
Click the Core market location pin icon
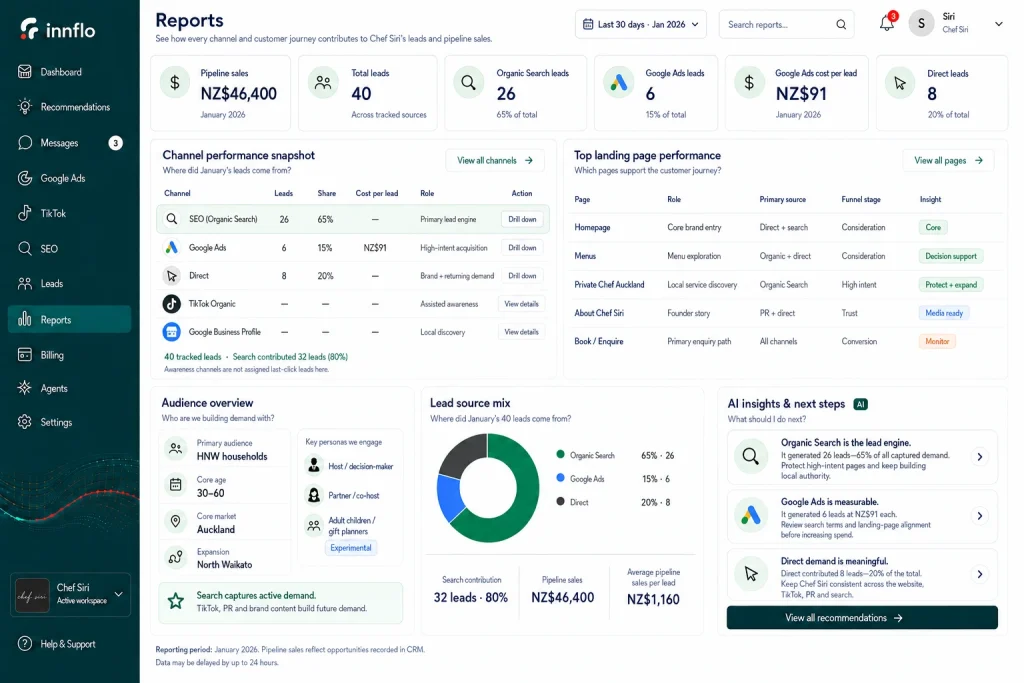click(175, 521)
